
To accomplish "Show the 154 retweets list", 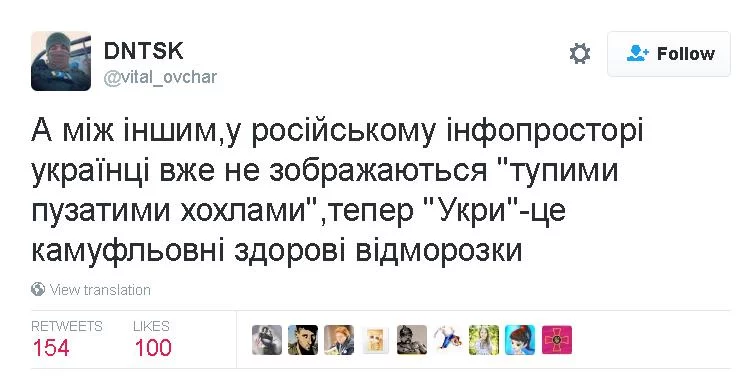I will coord(51,348).
